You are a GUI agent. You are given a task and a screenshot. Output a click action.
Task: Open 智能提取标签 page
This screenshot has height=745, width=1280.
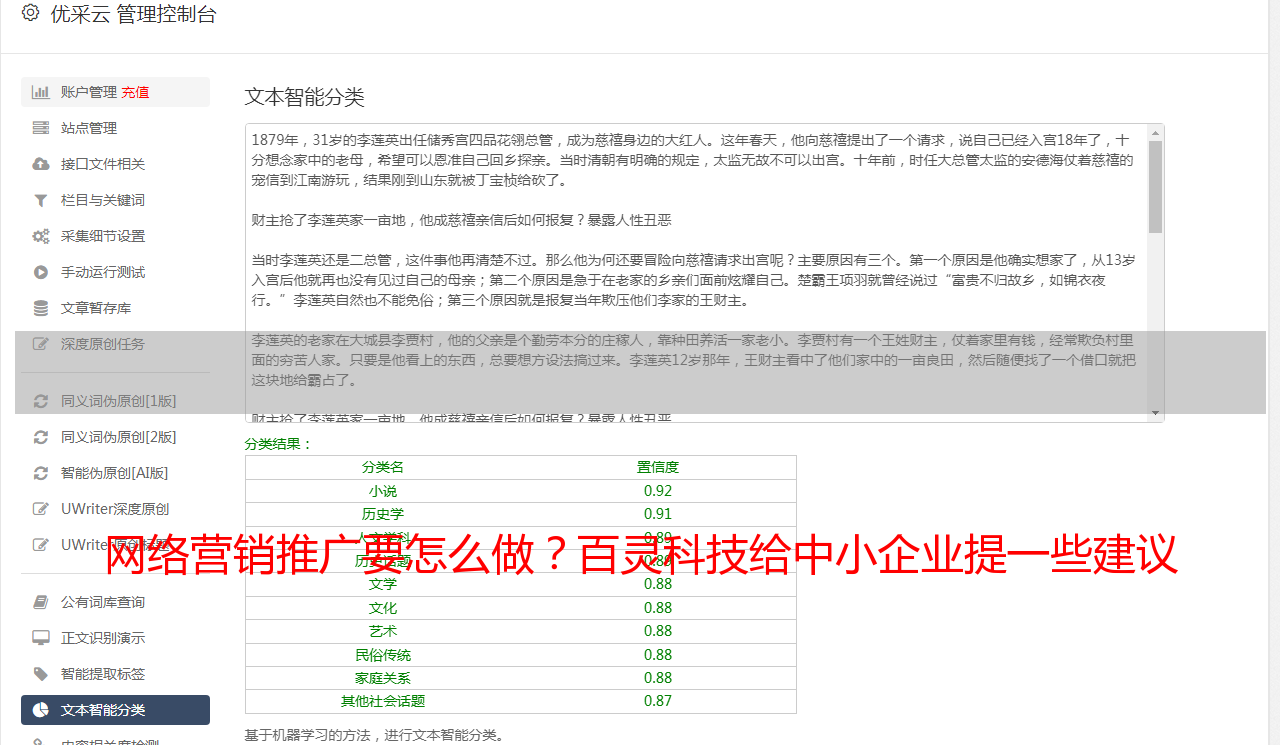click(x=103, y=674)
